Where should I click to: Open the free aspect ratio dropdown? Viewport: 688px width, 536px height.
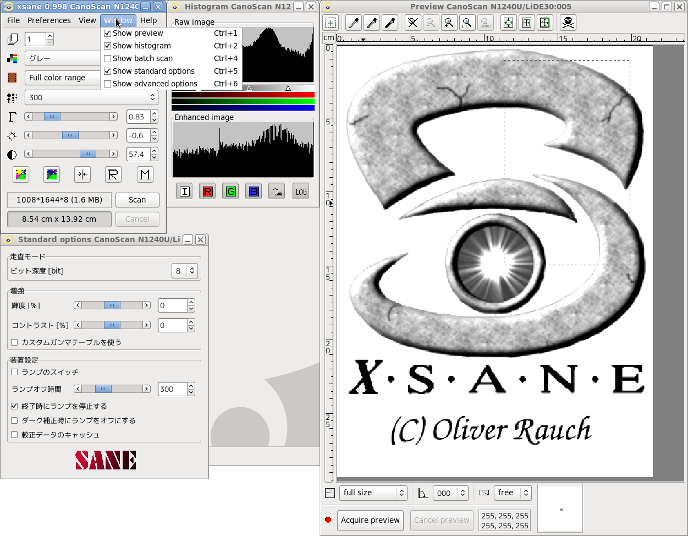(513, 493)
